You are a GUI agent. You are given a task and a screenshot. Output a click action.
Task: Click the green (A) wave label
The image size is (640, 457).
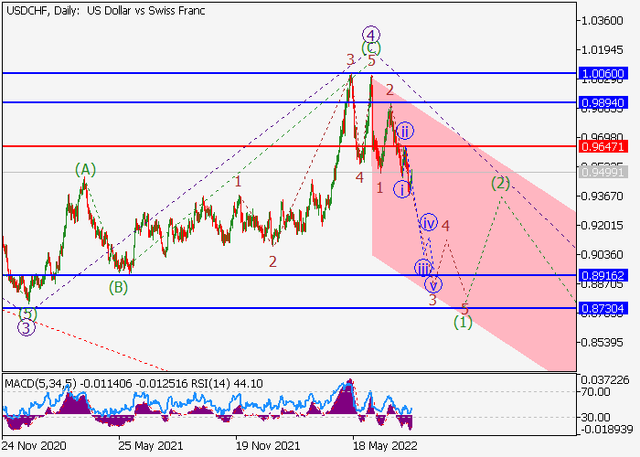pos(85,169)
